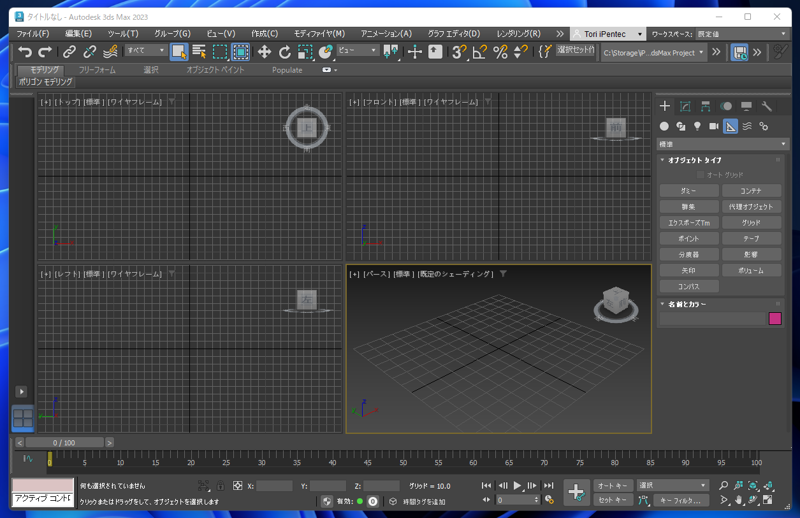Click the Unlink Selection icon
Viewport: 800px width, 518px height.
click(x=89, y=52)
